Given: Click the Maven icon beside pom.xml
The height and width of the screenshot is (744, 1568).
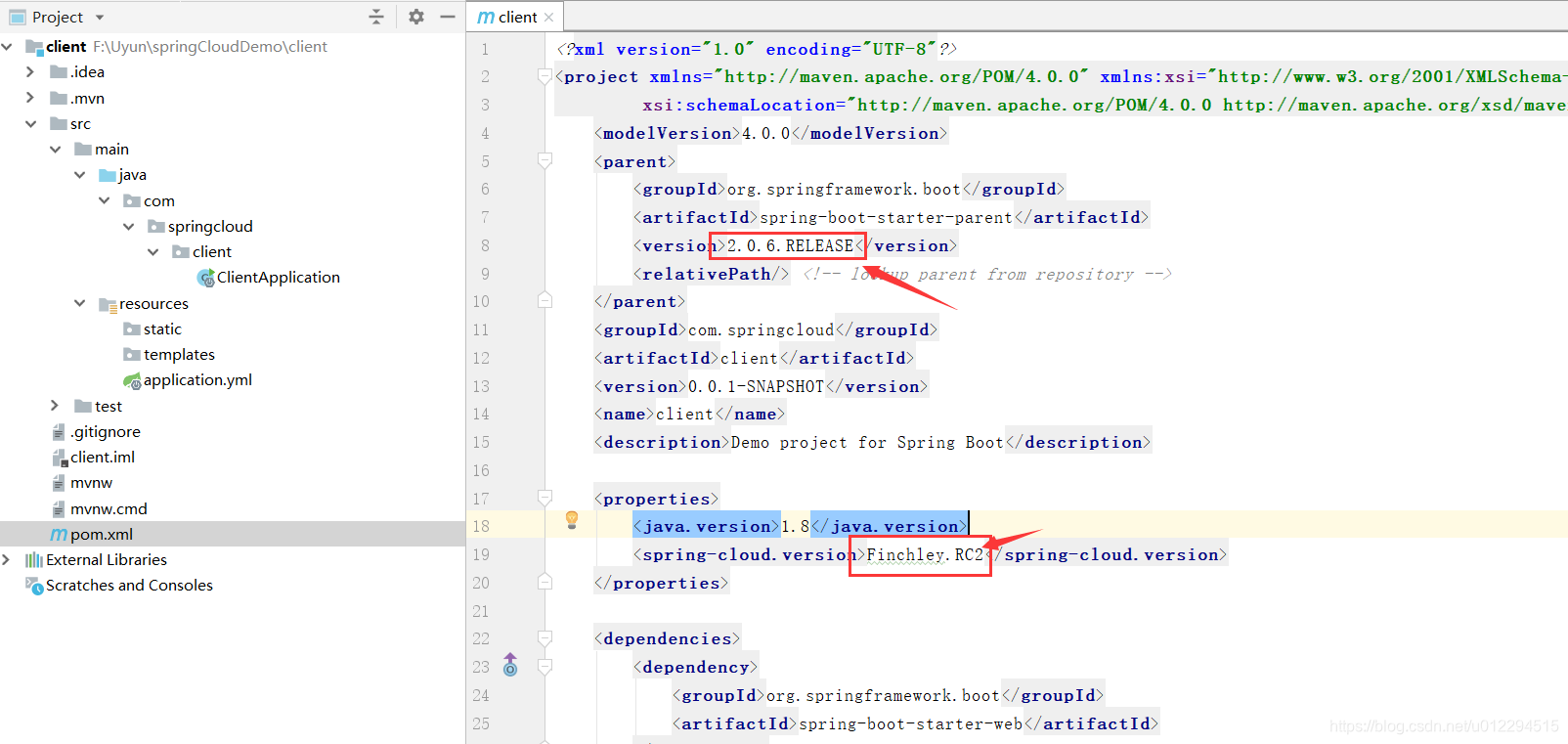Looking at the screenshot, I should [59, 534].
